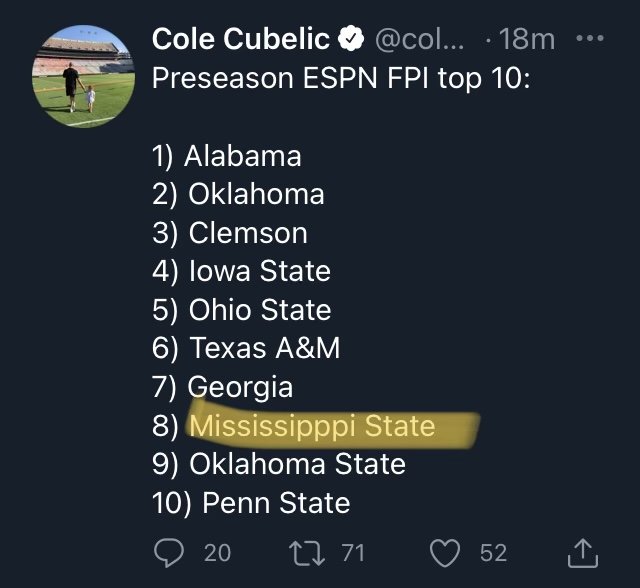
Task: View the 20 replies count
Action: click(x=218, y=553)
